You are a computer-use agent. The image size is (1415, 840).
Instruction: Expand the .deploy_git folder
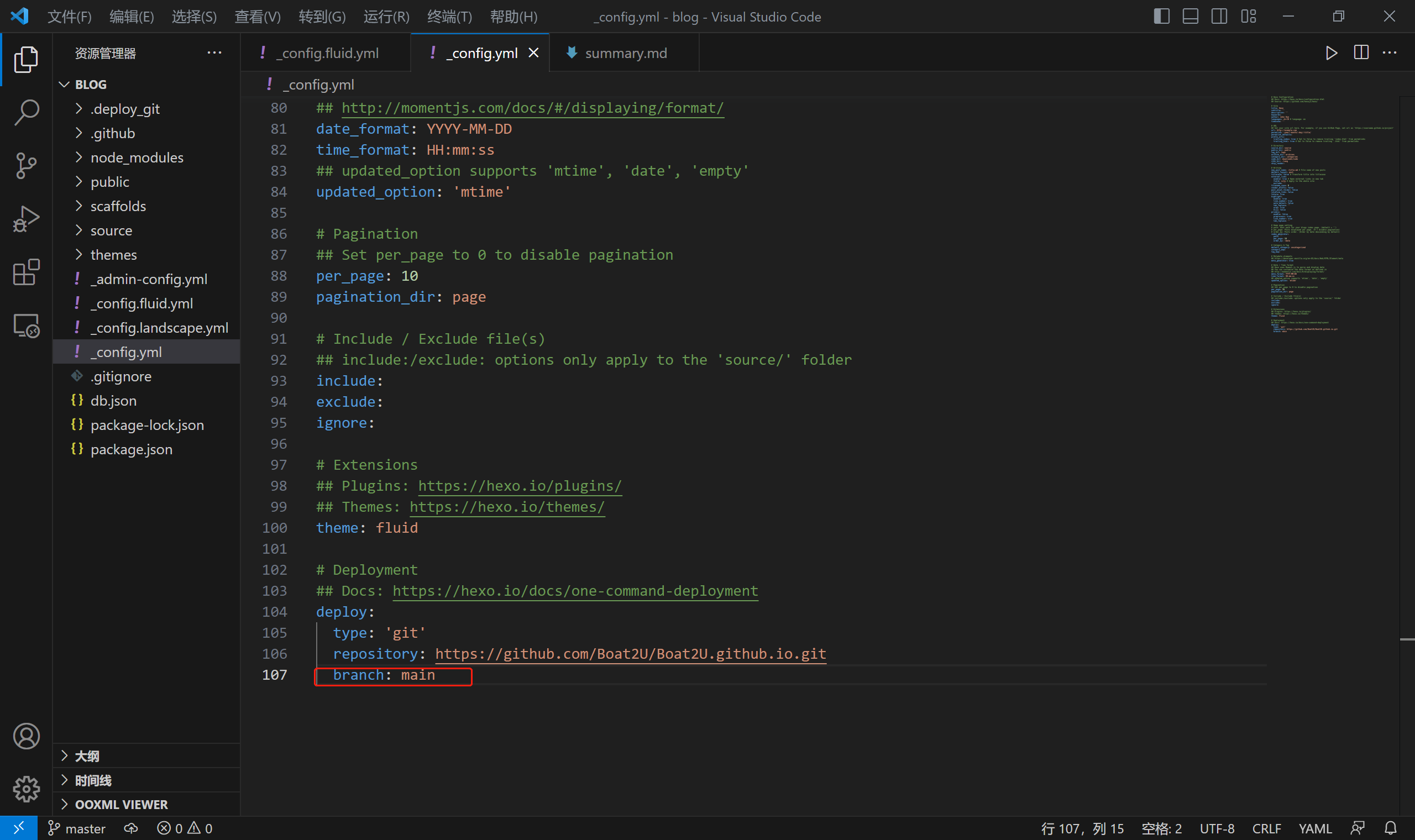pyautogui.click(x=78, y=108)
